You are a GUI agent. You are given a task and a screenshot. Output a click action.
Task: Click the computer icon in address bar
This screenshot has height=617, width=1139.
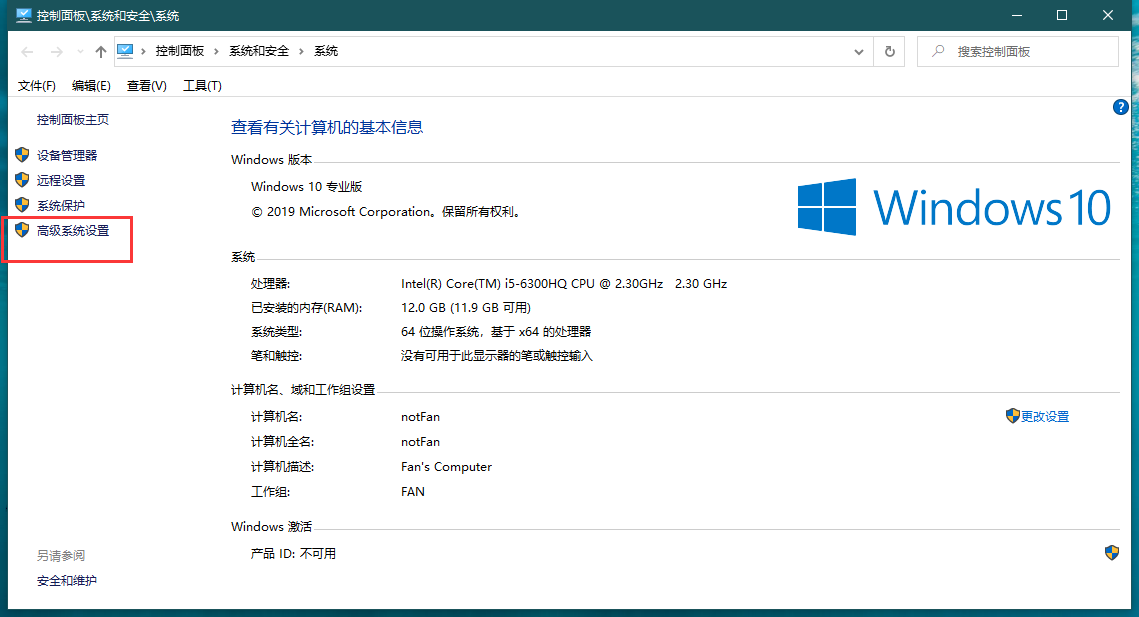tap(125, 51)
